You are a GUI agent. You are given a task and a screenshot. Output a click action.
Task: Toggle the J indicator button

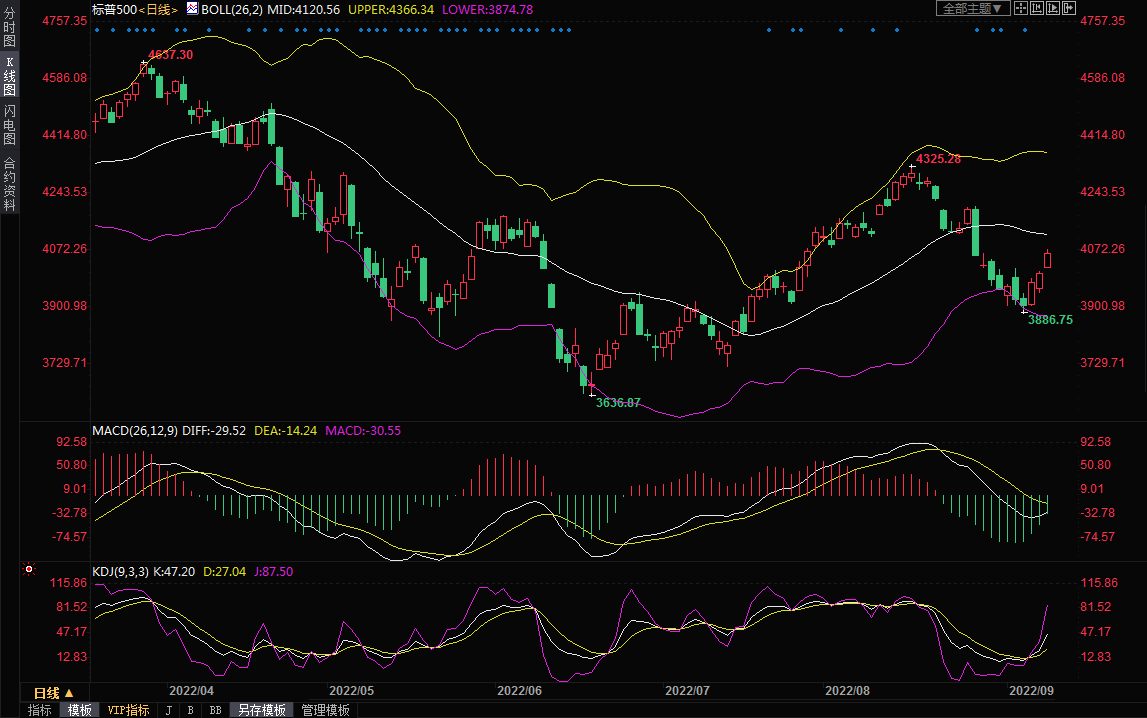168,710
